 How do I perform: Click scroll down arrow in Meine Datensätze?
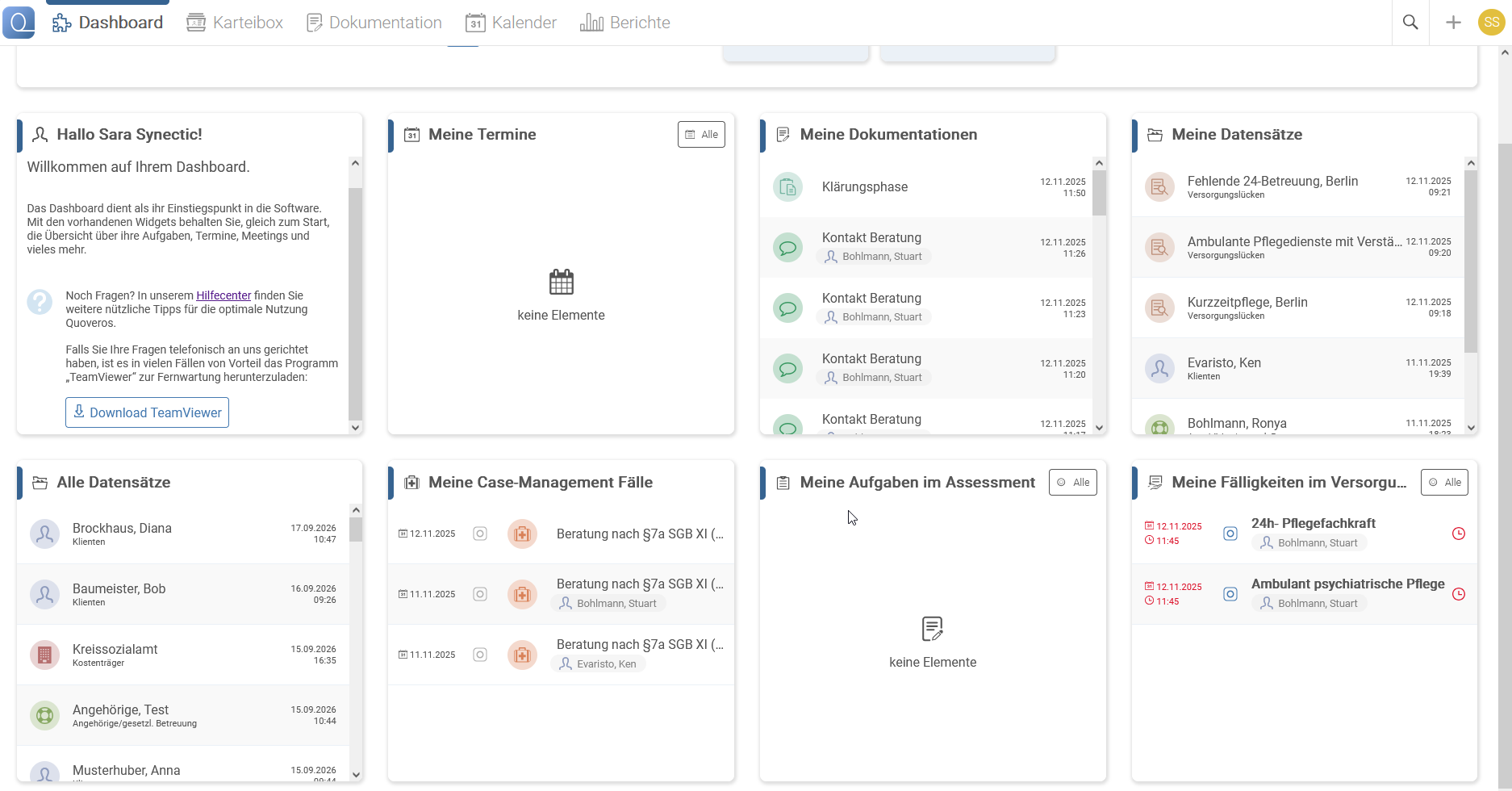[x=1471, y=428]
